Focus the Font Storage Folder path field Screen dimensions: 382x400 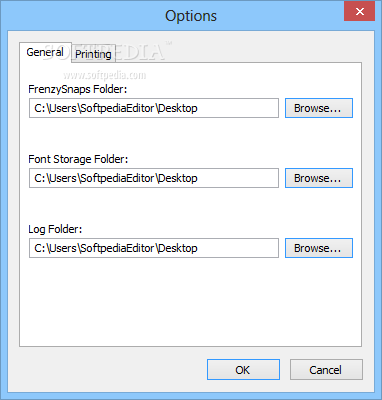154,178
